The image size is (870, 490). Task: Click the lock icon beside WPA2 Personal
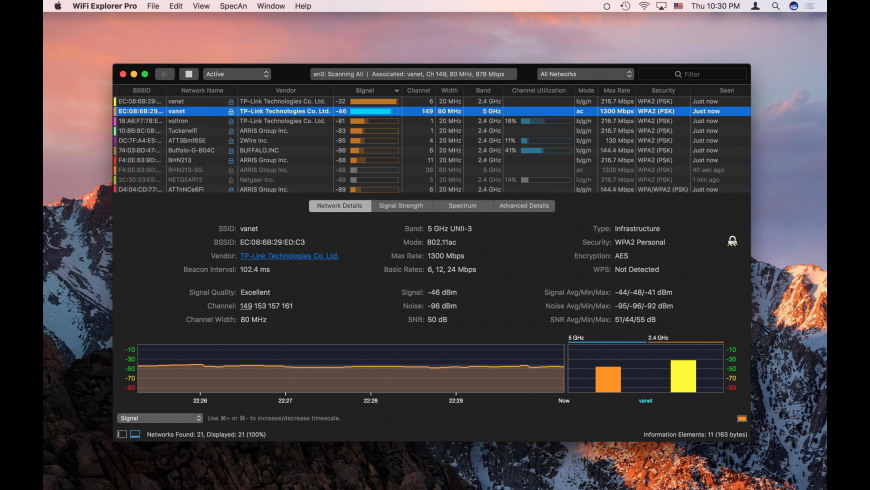coord(732,241)
